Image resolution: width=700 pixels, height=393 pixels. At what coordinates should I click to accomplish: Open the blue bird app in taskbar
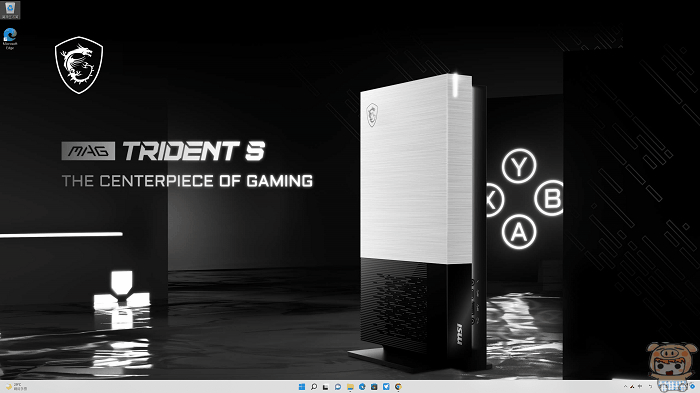click(386, 387)
